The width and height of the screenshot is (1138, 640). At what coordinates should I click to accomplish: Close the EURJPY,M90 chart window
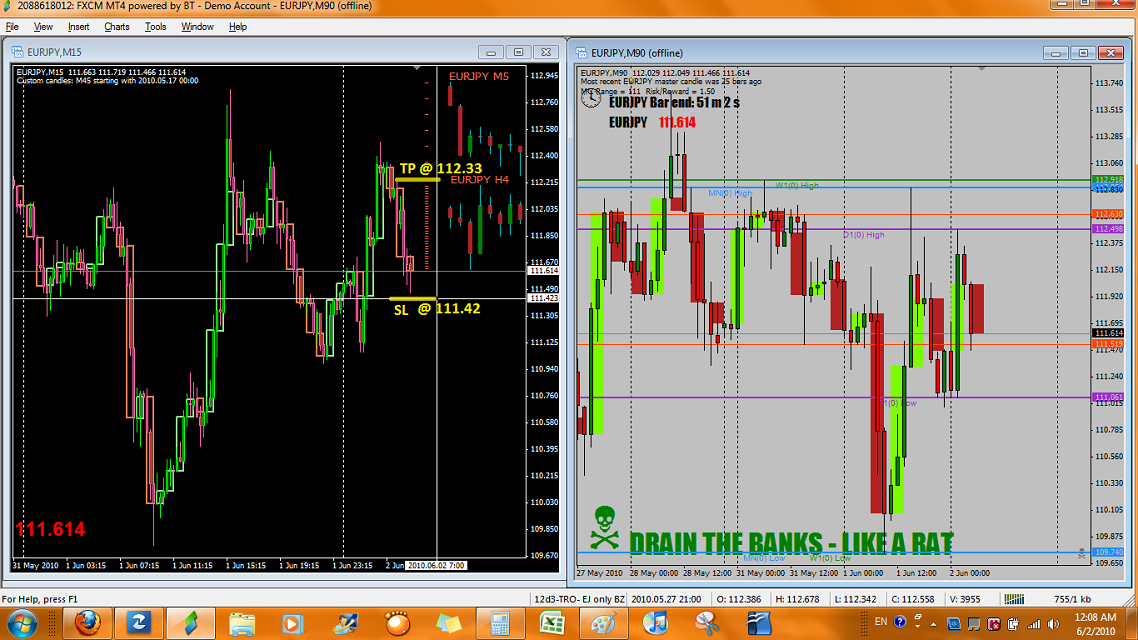(1110, 53)
